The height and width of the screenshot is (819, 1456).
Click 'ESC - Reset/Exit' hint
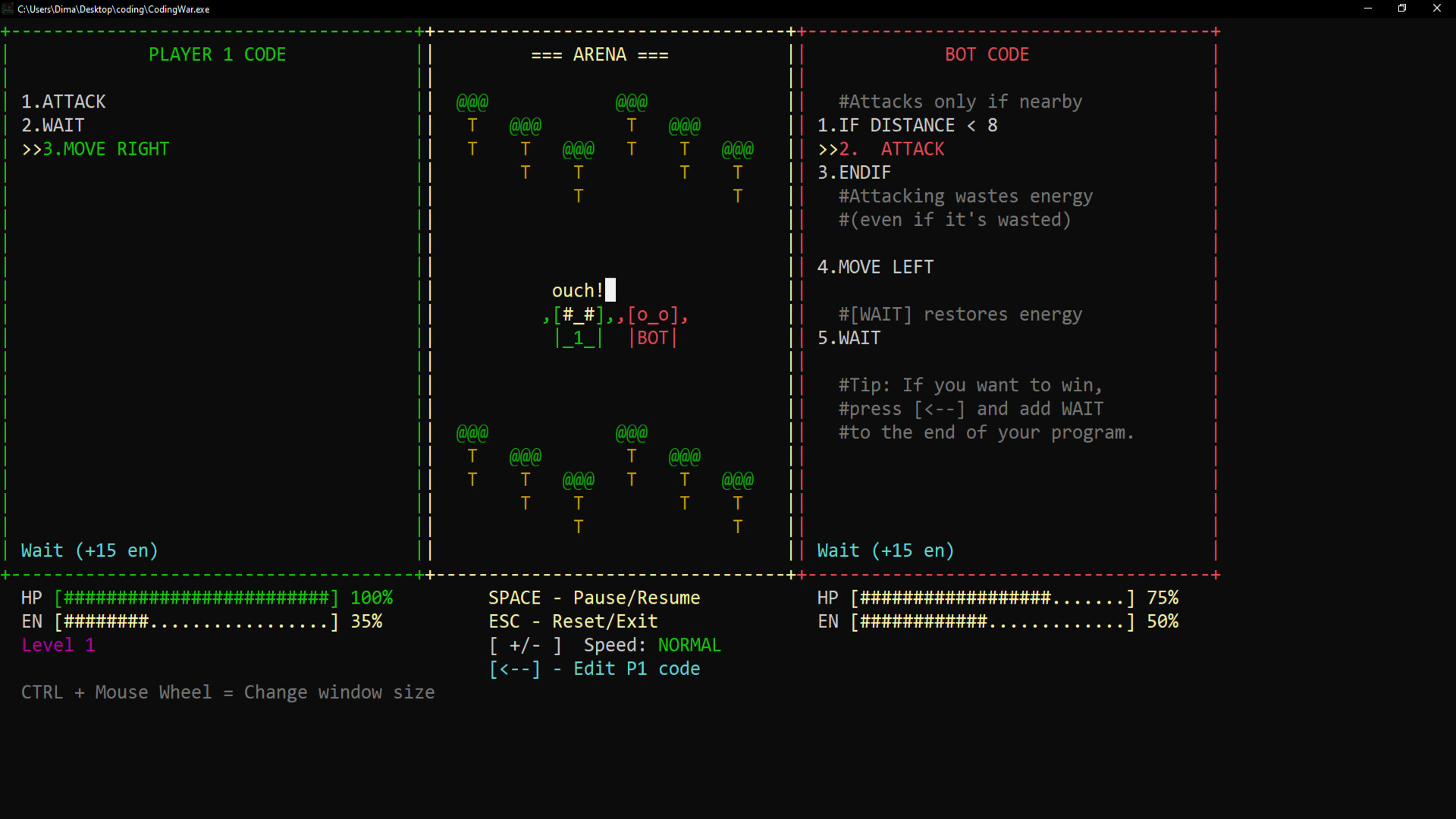[573, 621]
